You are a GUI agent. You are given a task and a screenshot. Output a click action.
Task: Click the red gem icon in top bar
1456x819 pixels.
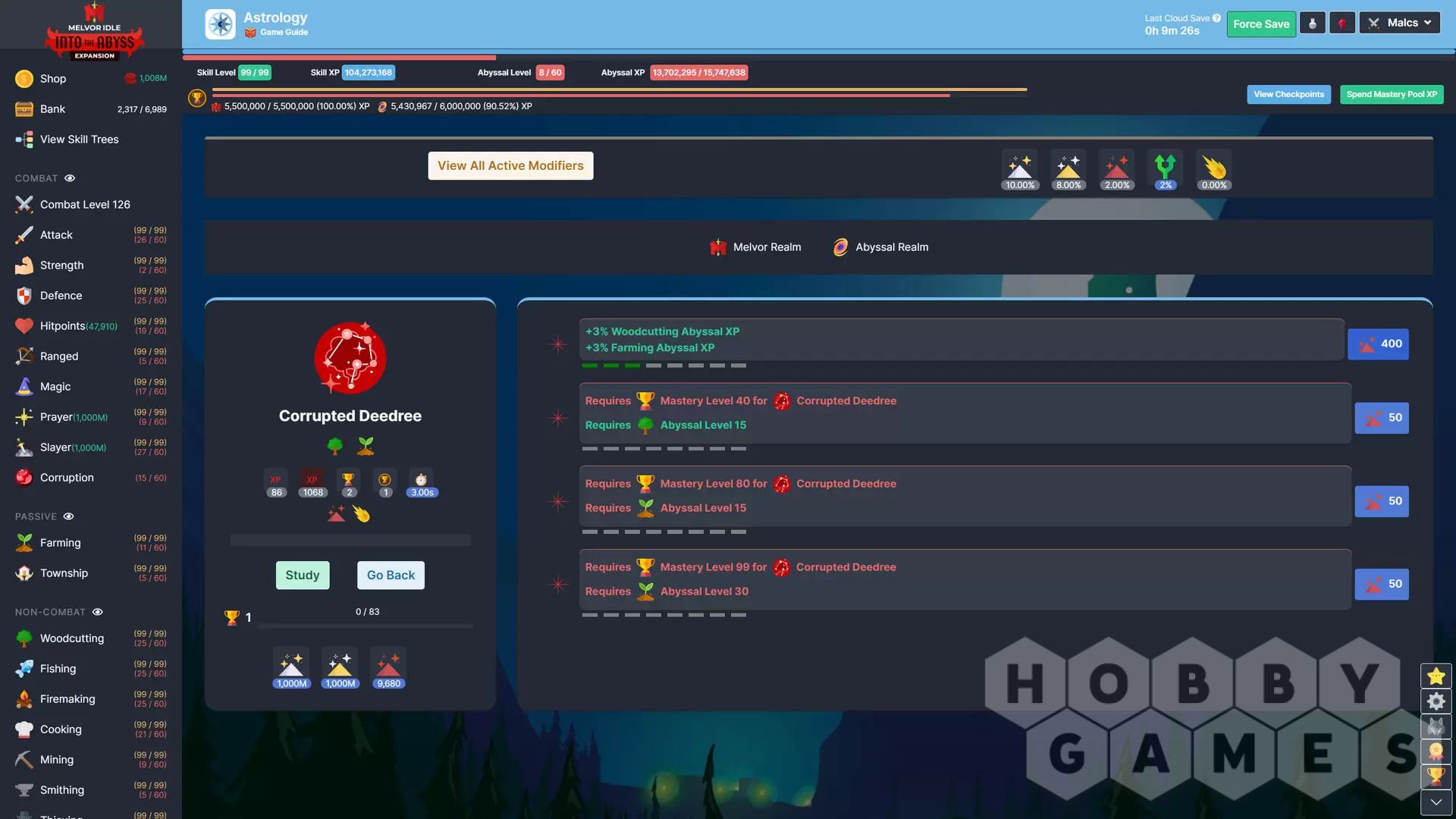[x=1342, y=24]
